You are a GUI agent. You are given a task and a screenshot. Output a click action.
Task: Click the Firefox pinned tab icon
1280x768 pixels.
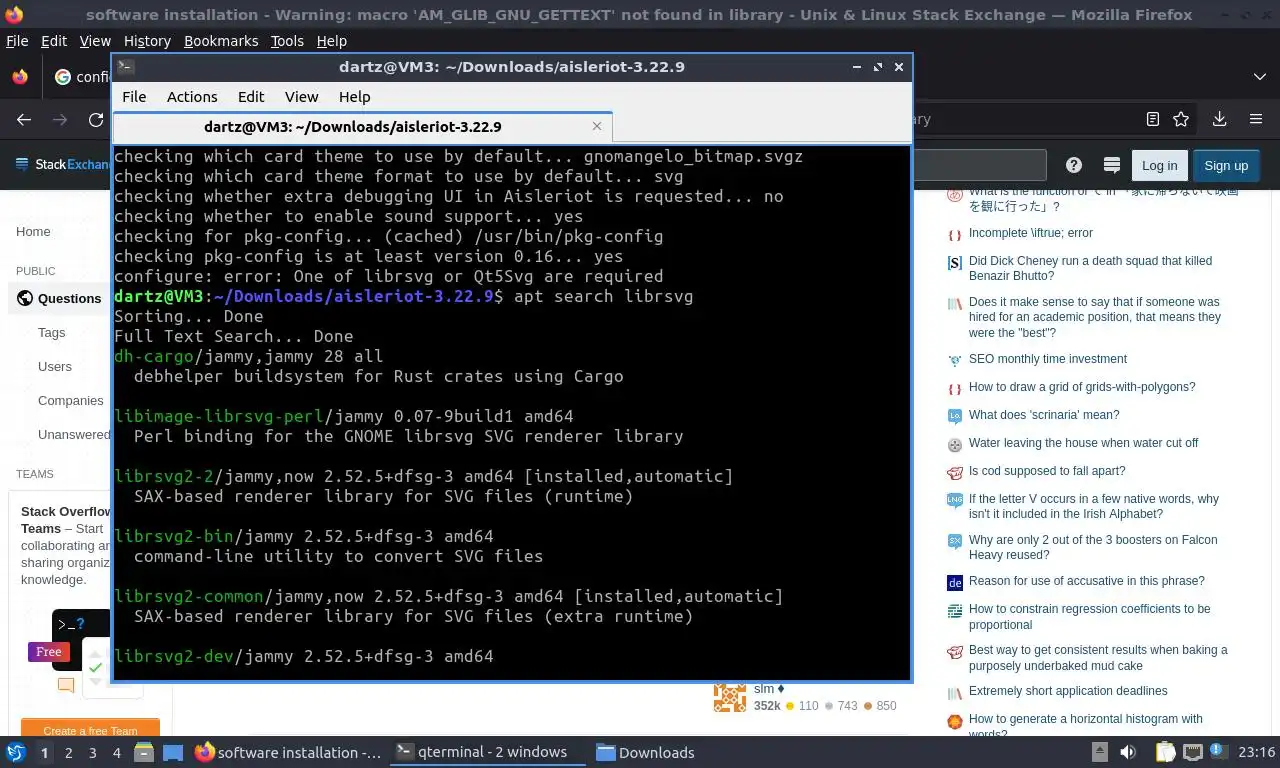(x=20, y=77)
